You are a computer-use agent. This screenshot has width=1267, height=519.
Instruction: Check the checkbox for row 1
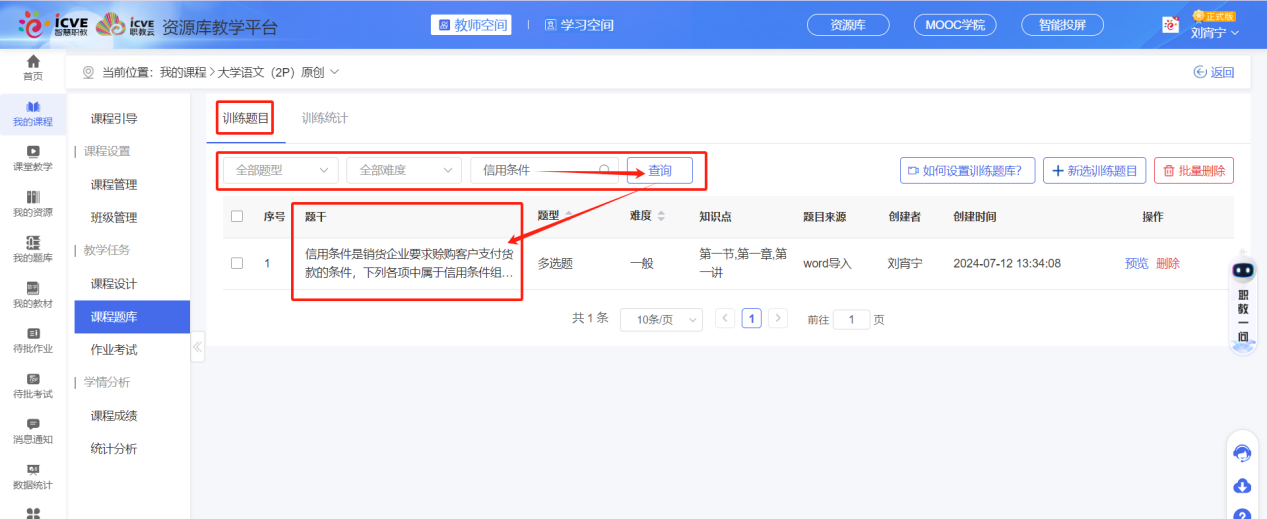coord(237,263)
